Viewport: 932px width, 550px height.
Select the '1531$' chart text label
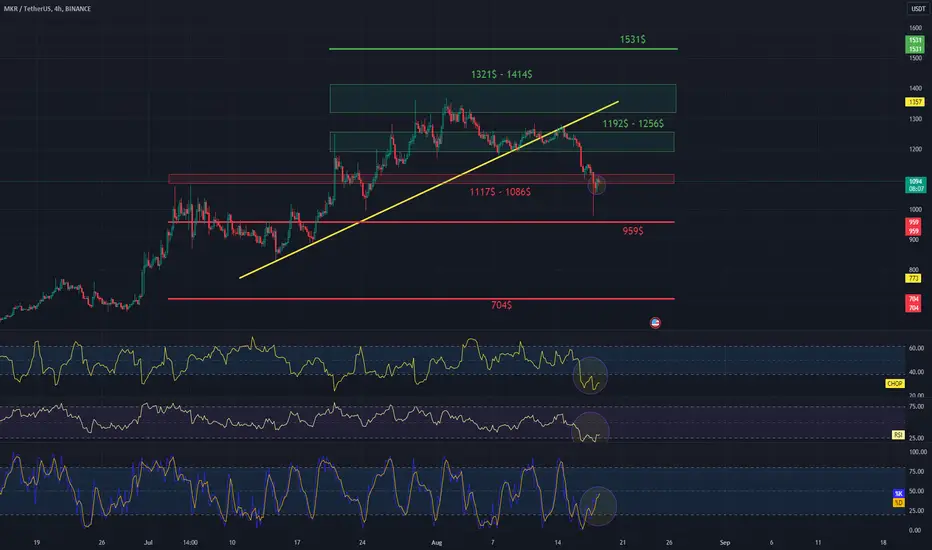coord(632,39)
